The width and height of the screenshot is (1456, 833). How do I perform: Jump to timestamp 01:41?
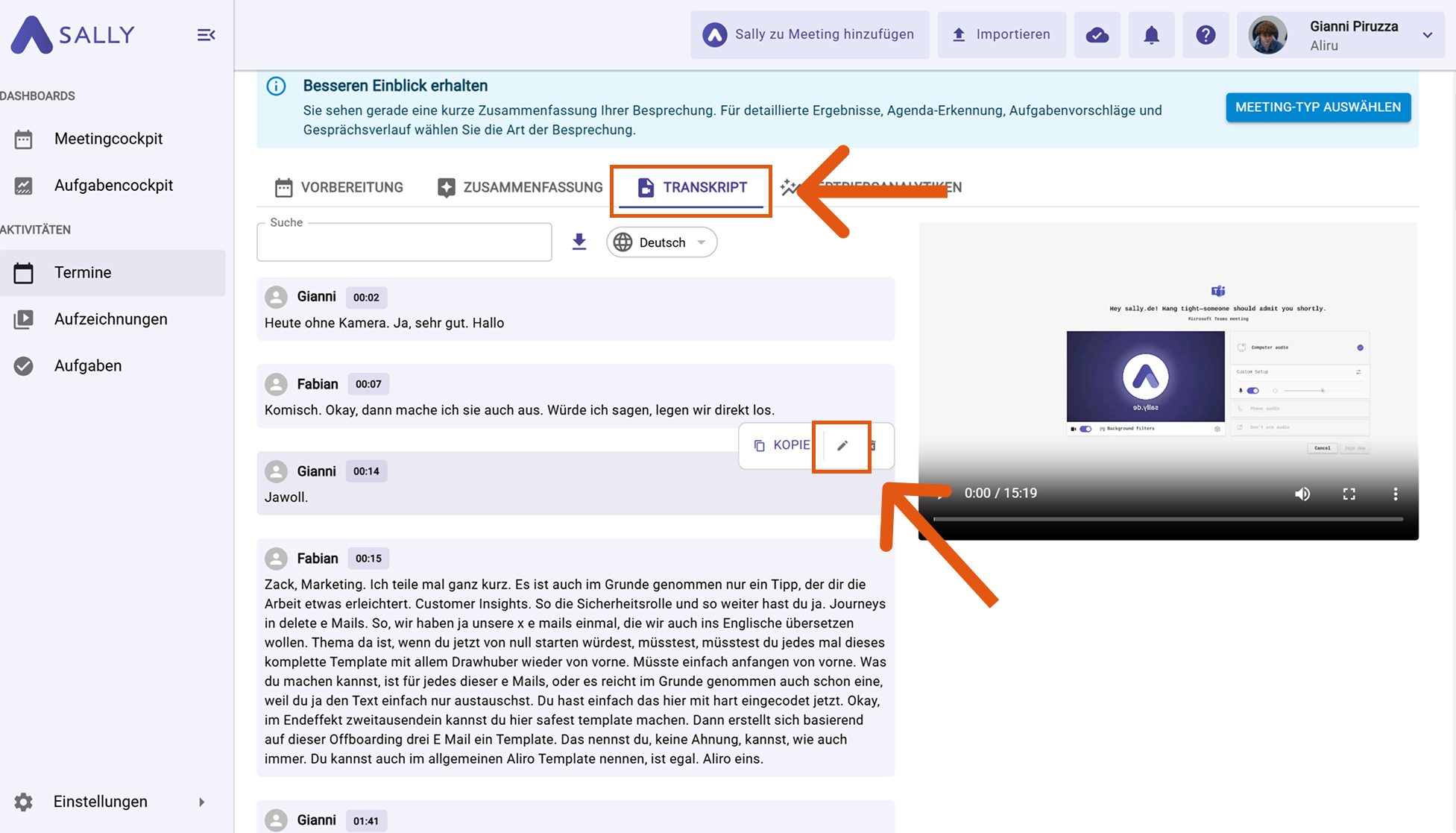(366, 821)
